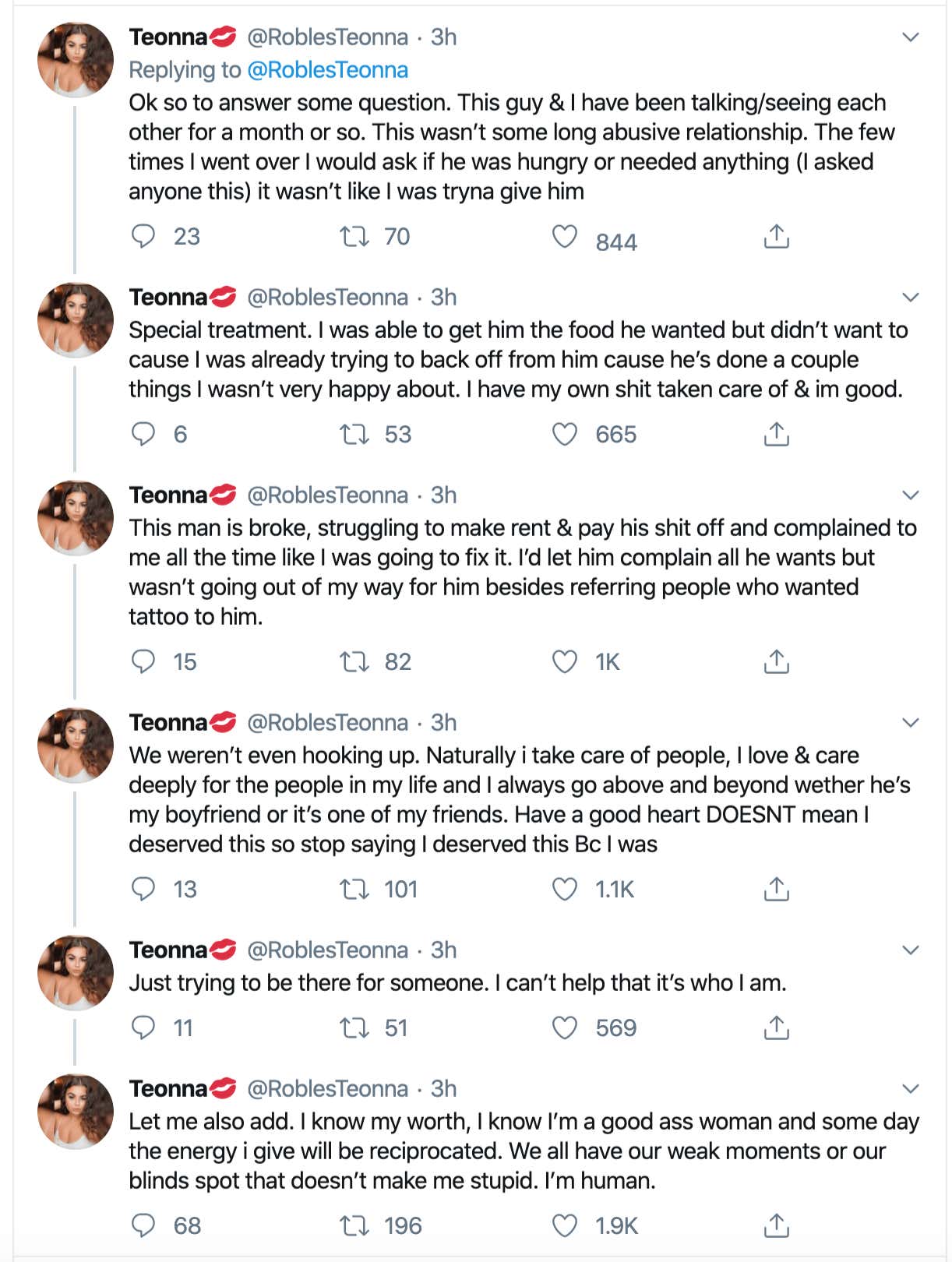The image size is (952, 1262).
Task: Open the first tweet's options chevron menu
Action: [910, 37]
